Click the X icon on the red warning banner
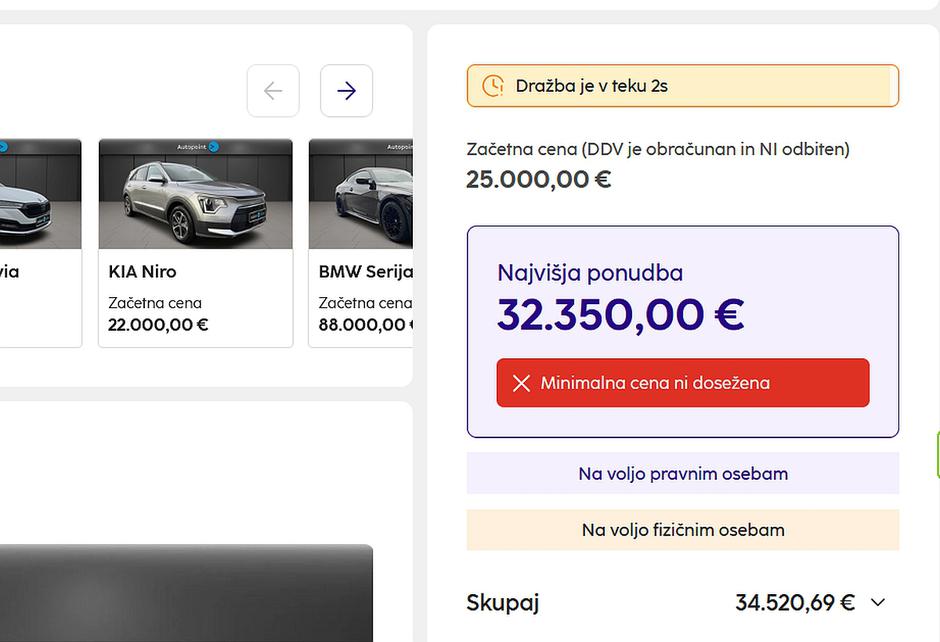Image resolution: width=940 pixels, height=642 pixels. point(519,382)
